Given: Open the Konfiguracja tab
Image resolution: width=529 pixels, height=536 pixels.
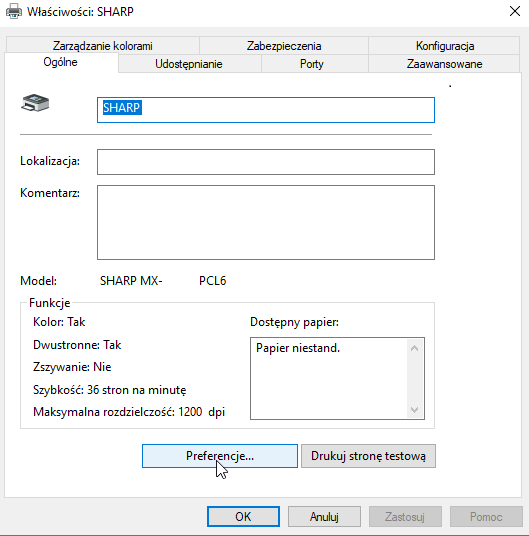Looking at the screenshot, I should click(x=445, y=45).
